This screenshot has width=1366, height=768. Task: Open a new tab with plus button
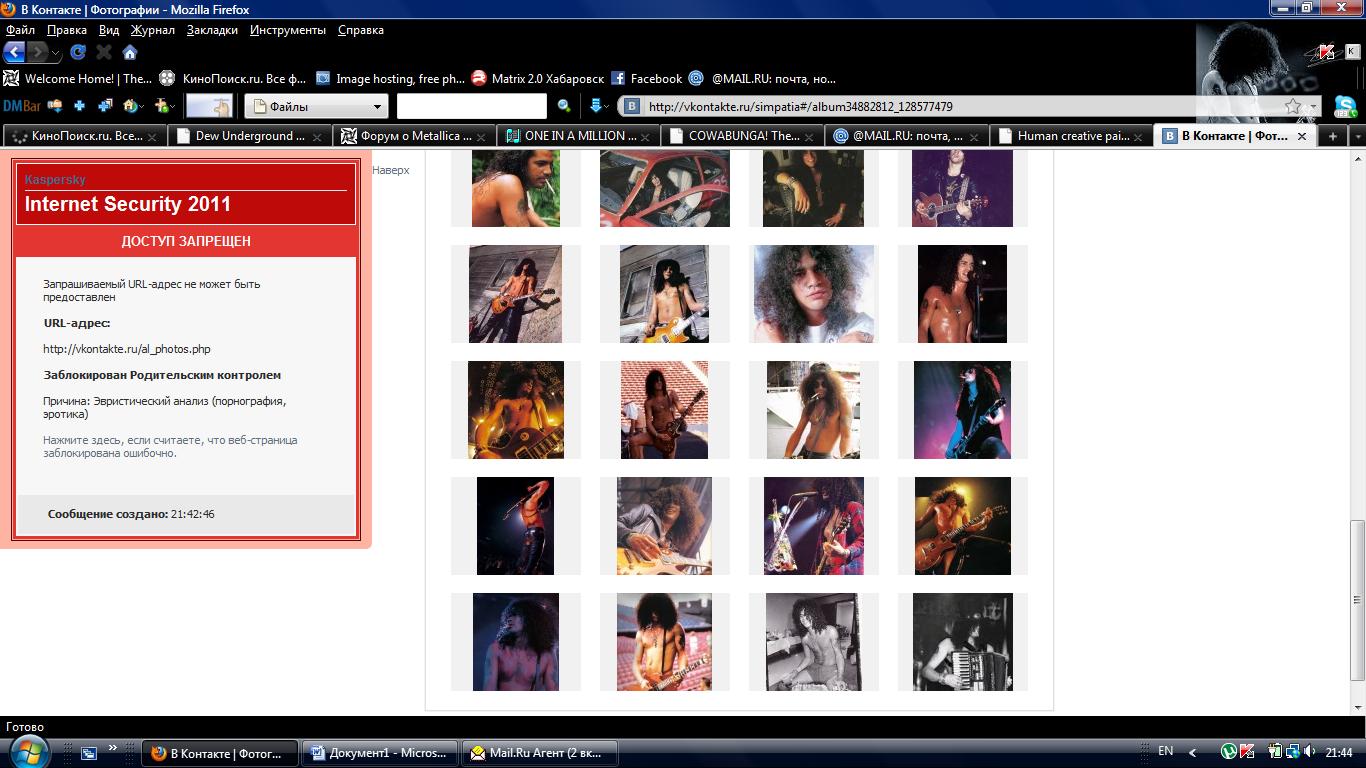[x=1332, y=136]
